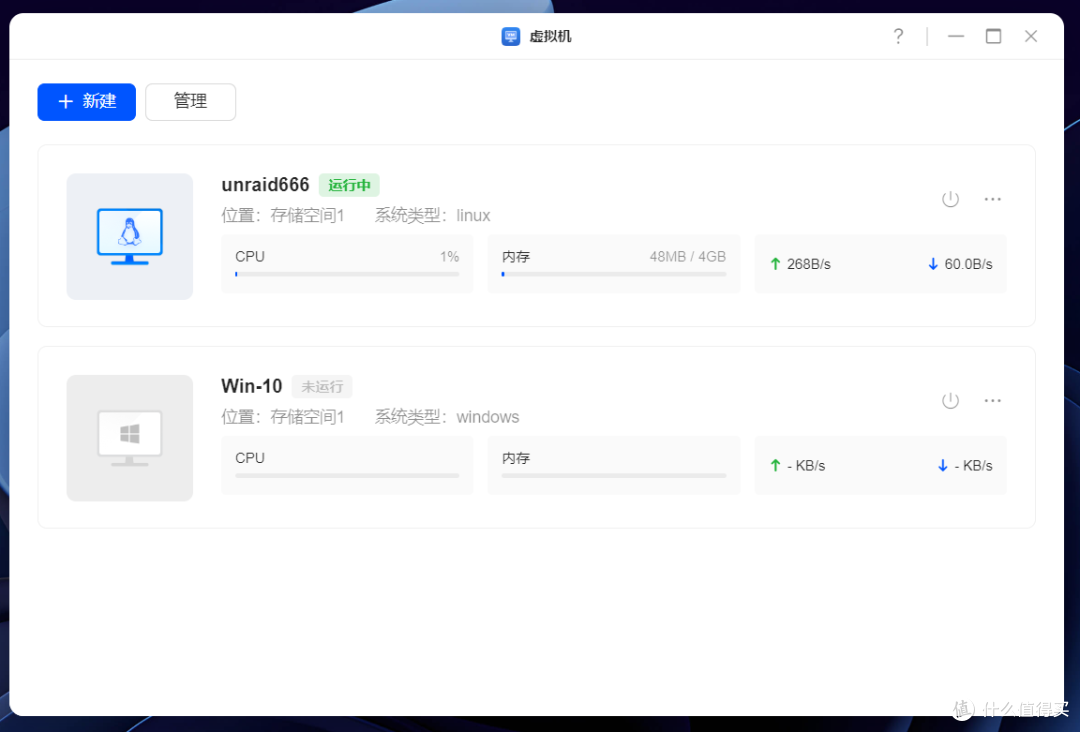This screenshot has height=732, width=1080.
Task: Open the 管理 menu
Action: (190, 102)
